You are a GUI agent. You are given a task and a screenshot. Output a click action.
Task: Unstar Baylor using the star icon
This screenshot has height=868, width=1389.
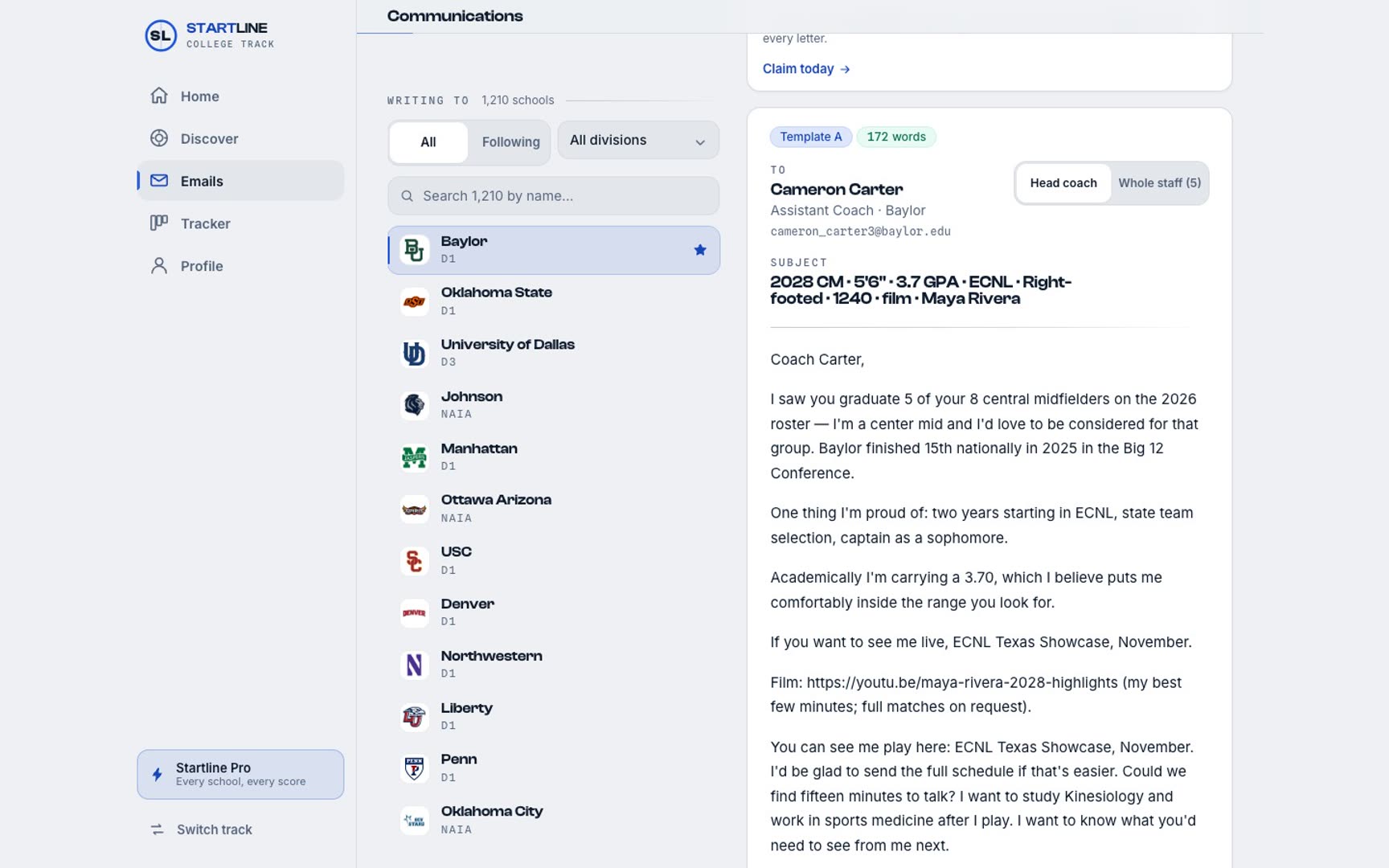pyautogui.click(x=700, y=250)
